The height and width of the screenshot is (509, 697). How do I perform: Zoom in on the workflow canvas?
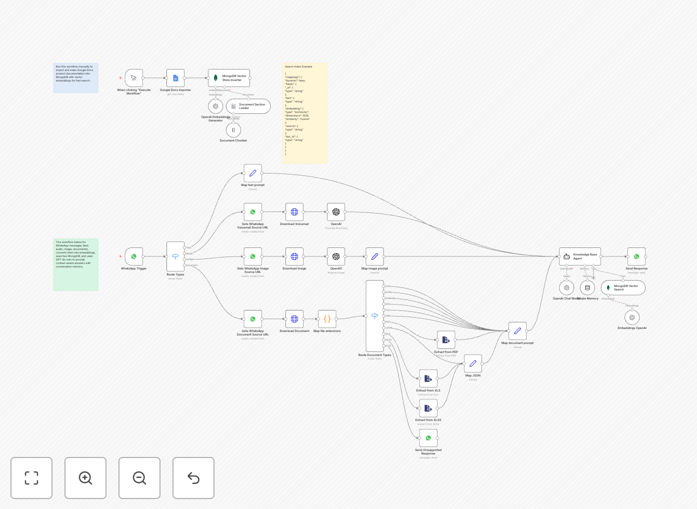pyautogui.click(x=85, y=478)
